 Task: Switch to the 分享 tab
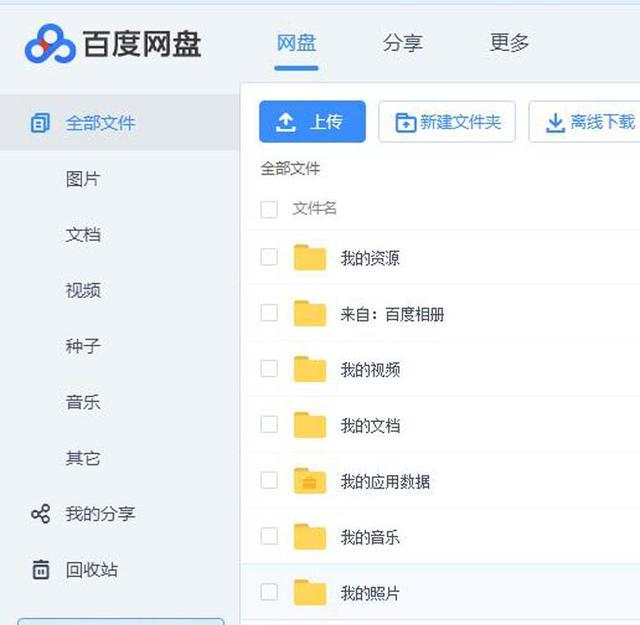coord(402,43)
